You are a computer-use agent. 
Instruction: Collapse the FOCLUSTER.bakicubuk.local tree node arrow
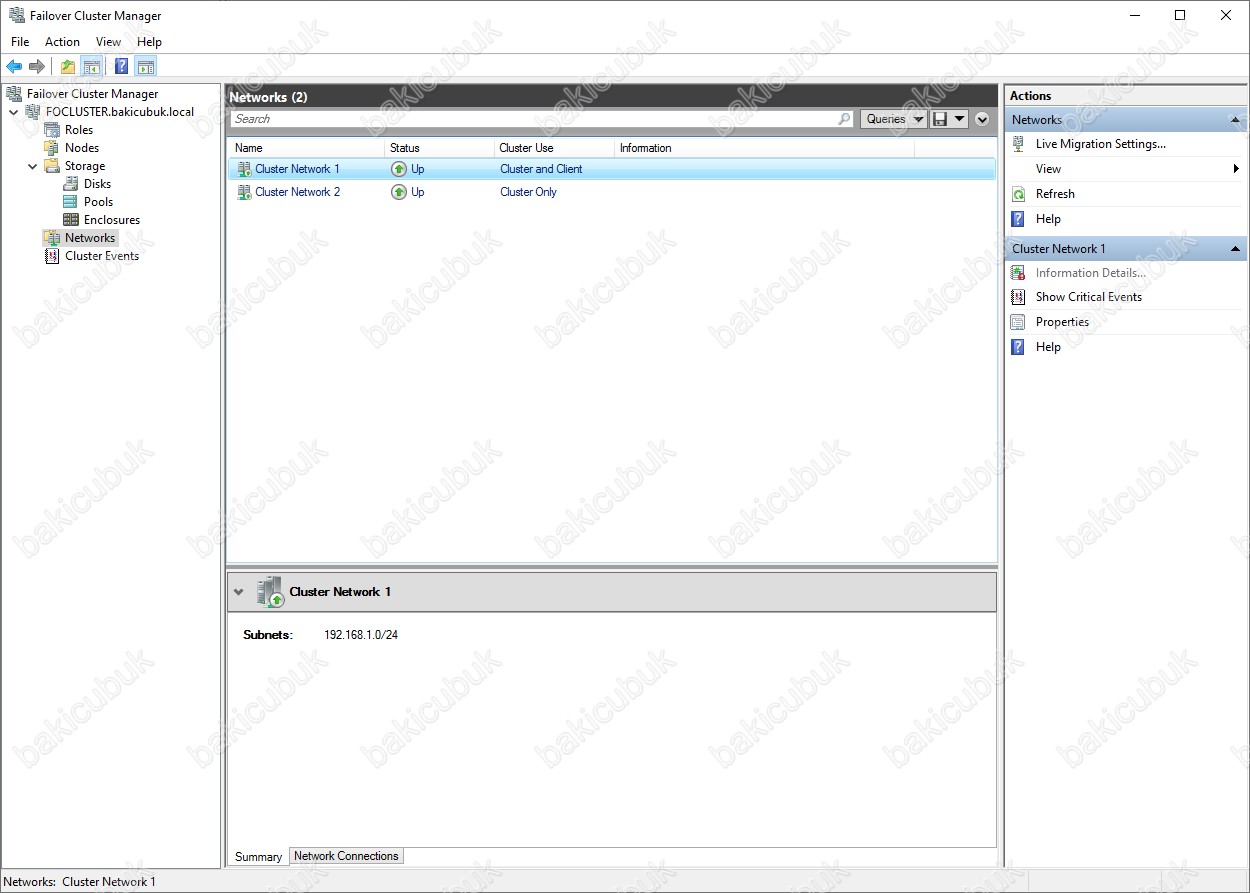point(13,112)
